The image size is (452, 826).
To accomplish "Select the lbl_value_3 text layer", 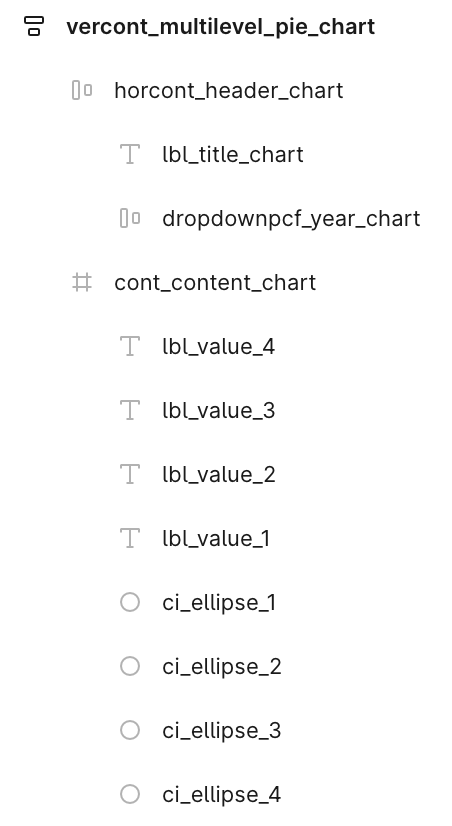I will tap(219, 410).
